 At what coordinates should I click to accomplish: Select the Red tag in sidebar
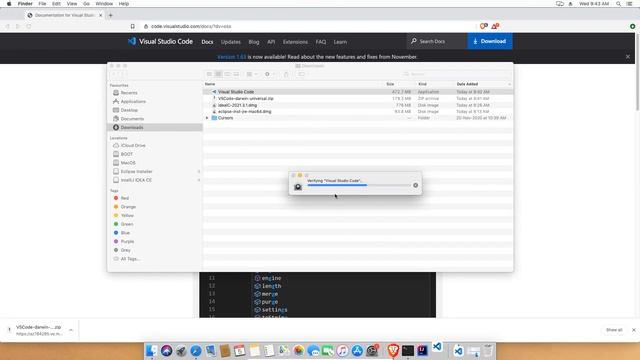124,198
